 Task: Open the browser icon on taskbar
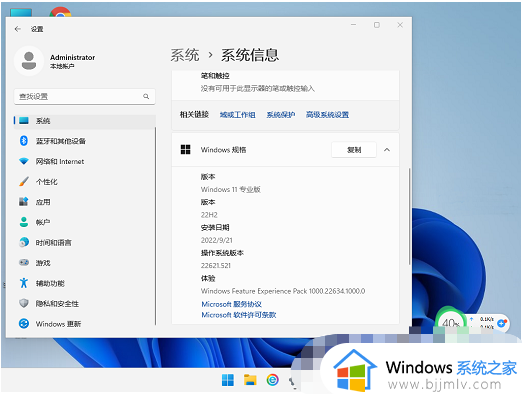click(x=272, y=380)
